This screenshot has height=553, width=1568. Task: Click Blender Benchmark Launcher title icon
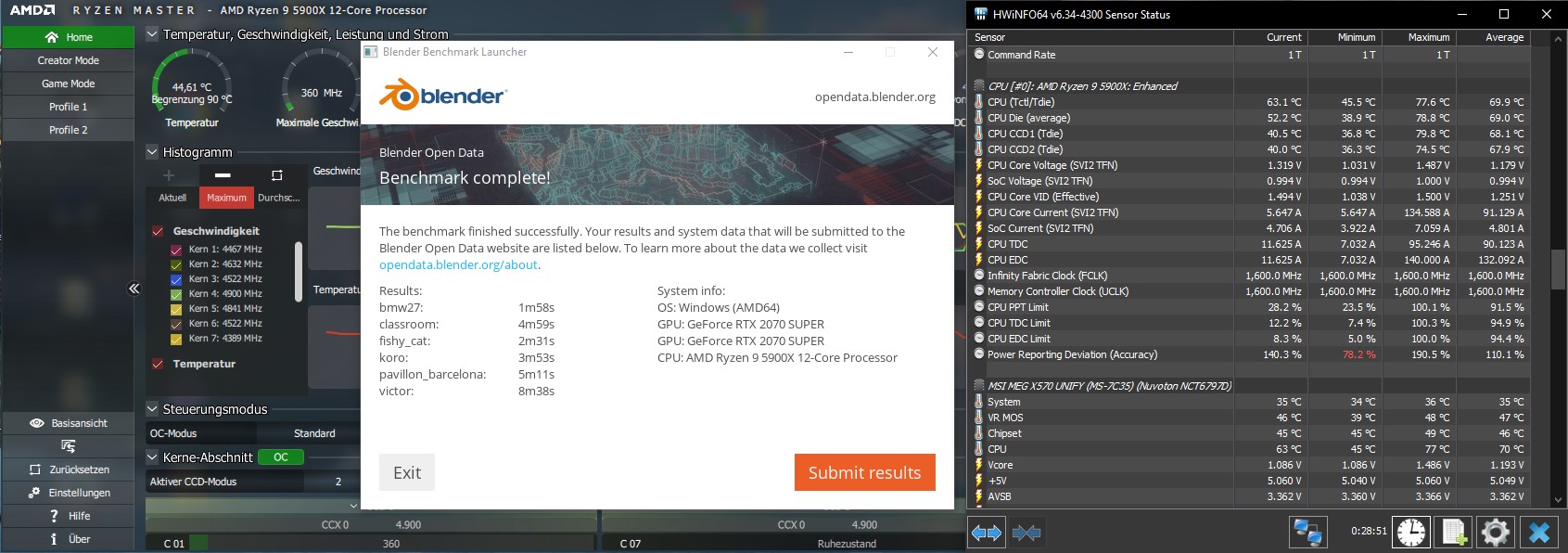[x=371, y=52]
